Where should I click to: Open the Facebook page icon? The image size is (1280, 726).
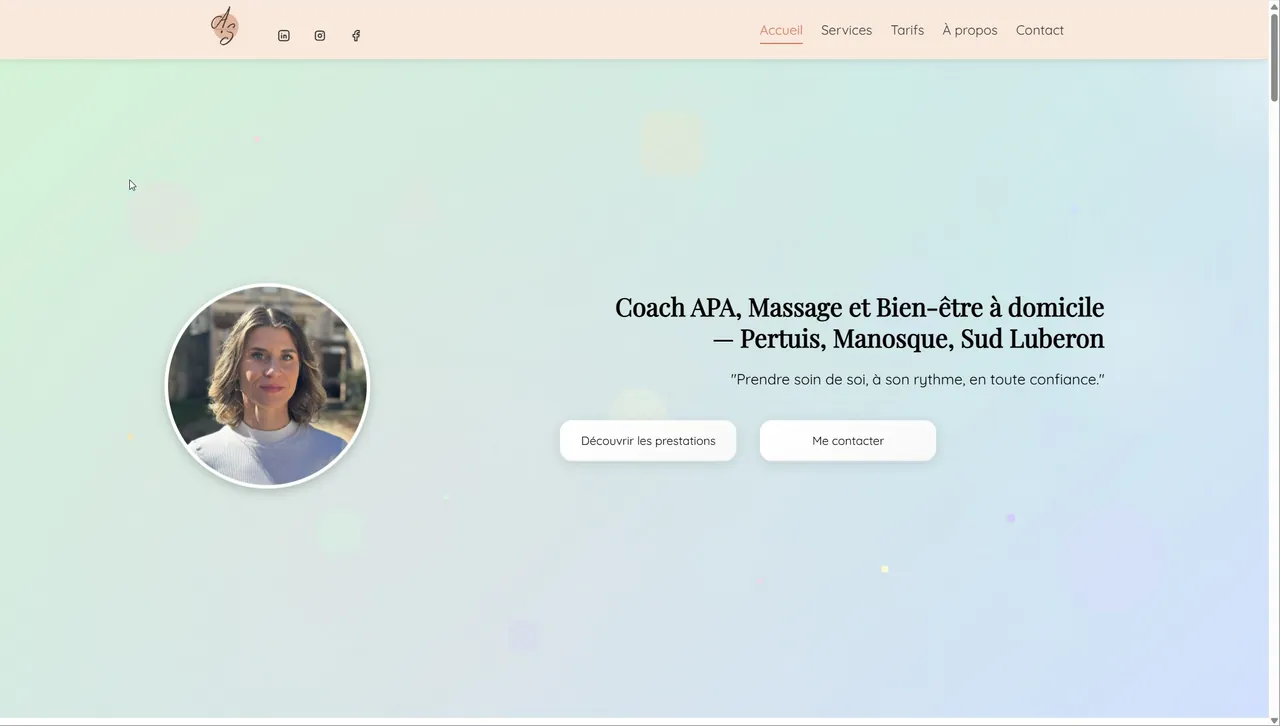(356, 36)
